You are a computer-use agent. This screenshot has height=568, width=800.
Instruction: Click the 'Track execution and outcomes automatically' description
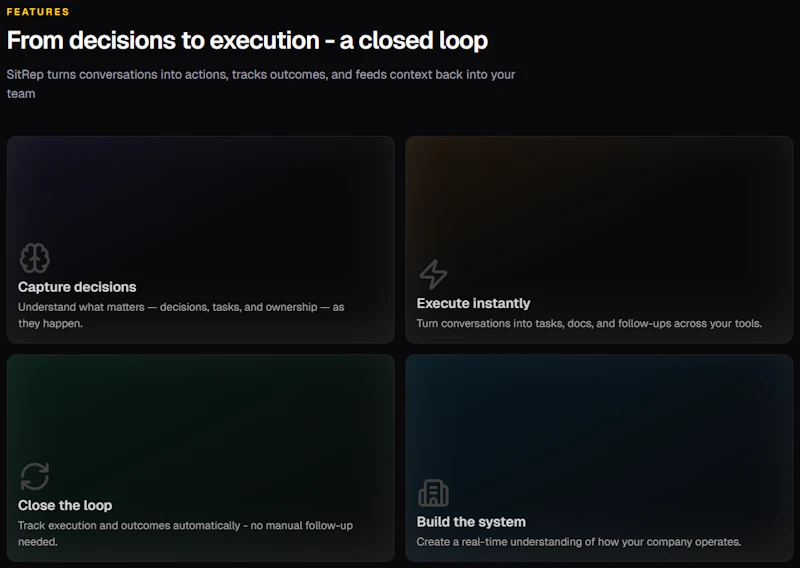coord(185,533)
